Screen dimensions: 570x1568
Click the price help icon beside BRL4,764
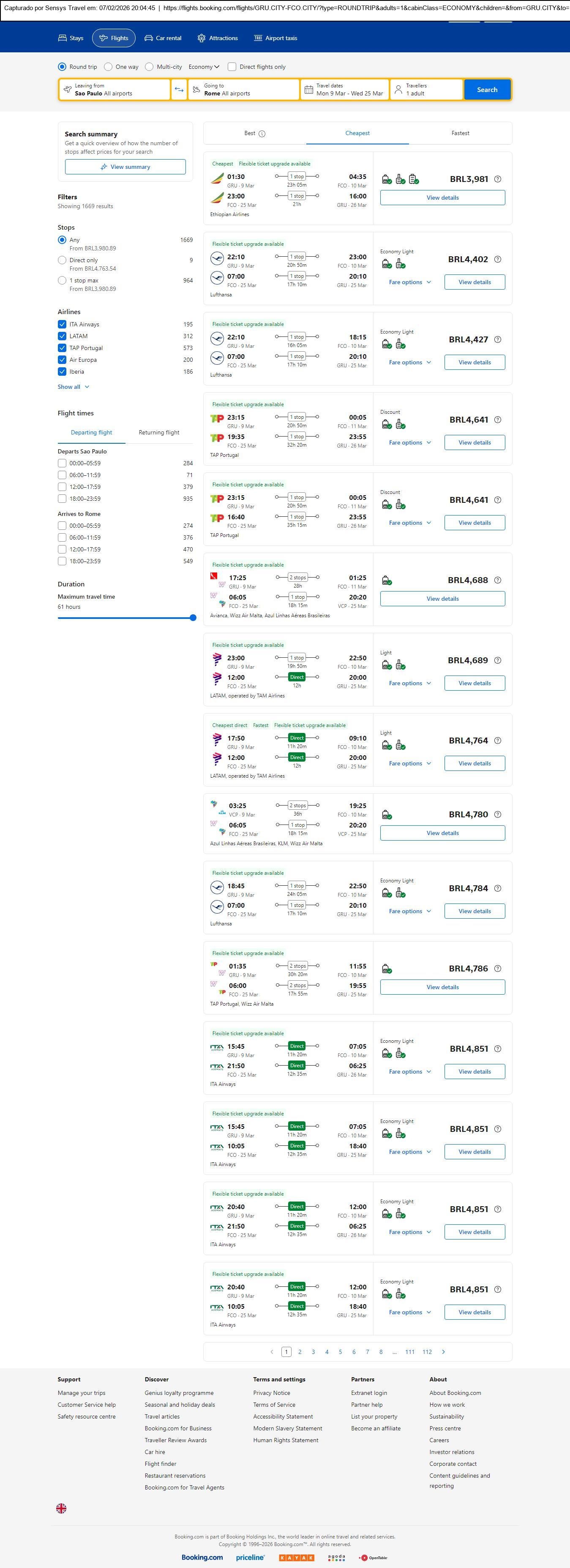tap(497, 740)
